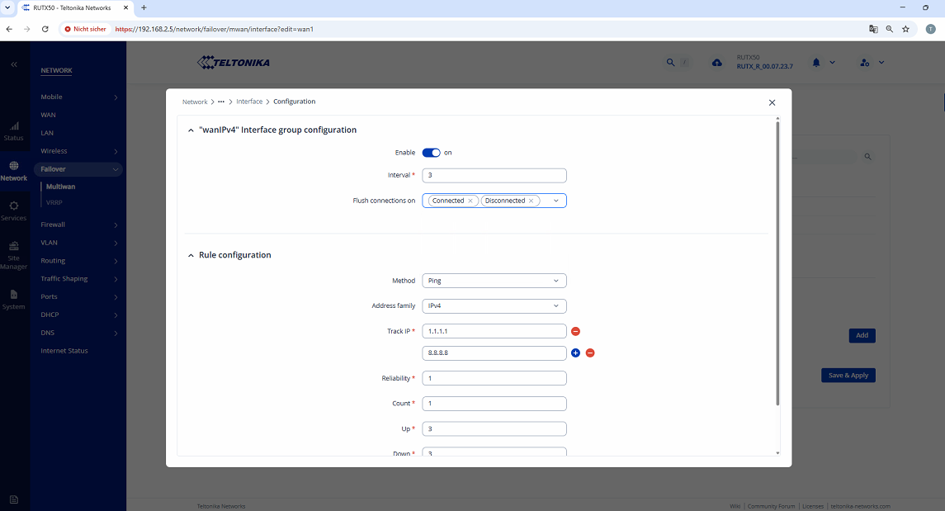Expand the Firewall menu item

tap(78, 225)
